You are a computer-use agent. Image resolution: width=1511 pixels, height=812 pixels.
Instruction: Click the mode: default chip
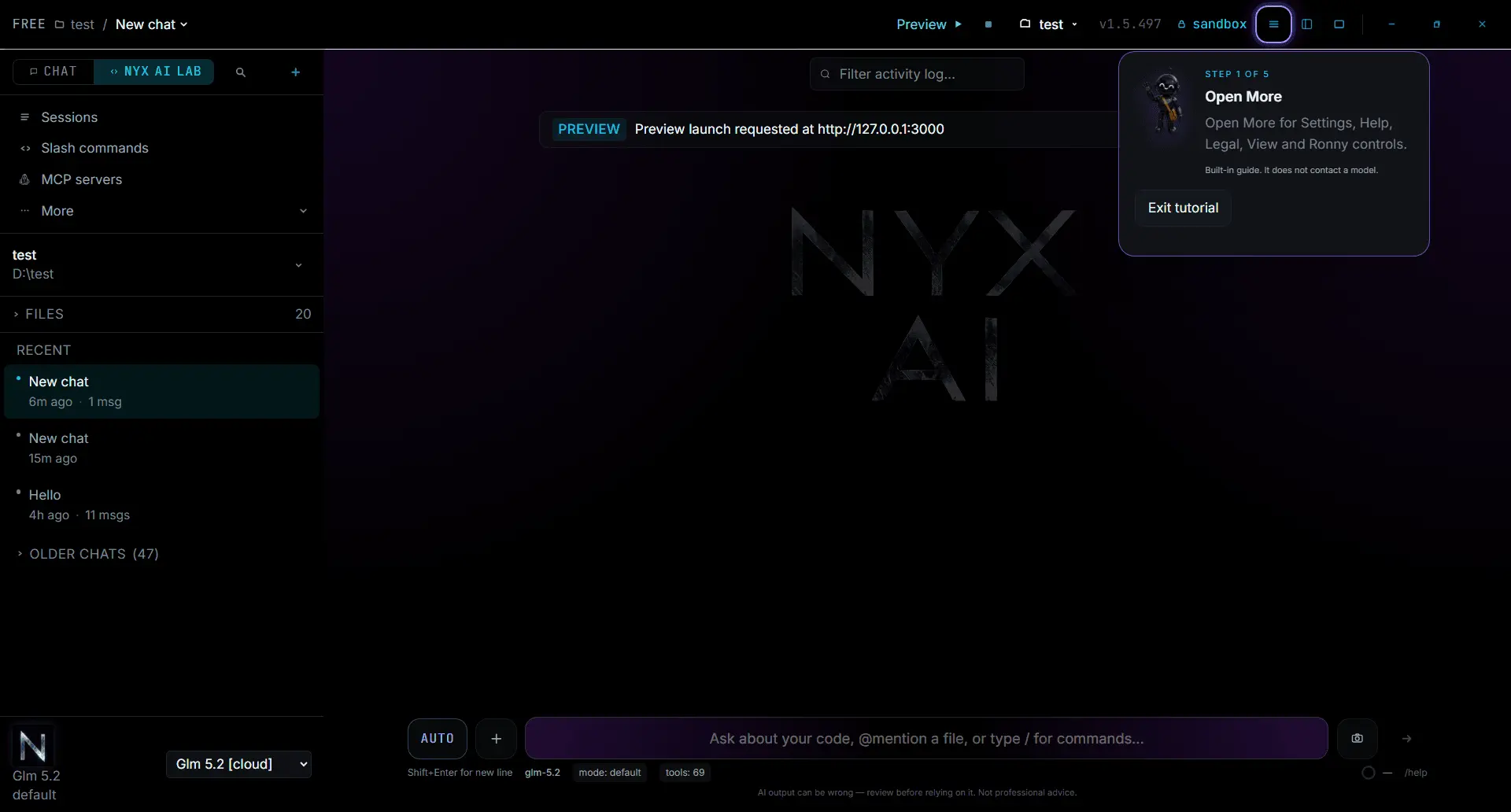(610, 773)
